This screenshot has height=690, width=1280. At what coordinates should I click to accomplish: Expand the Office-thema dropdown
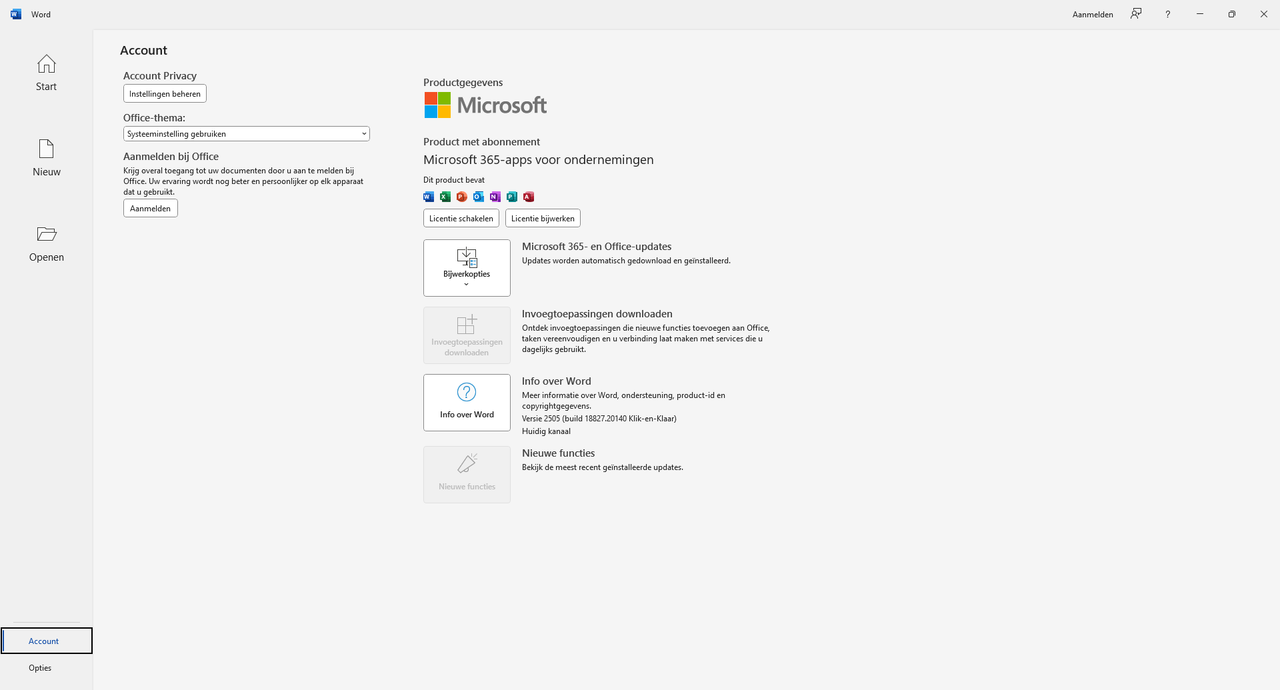[x=246, y=134]
